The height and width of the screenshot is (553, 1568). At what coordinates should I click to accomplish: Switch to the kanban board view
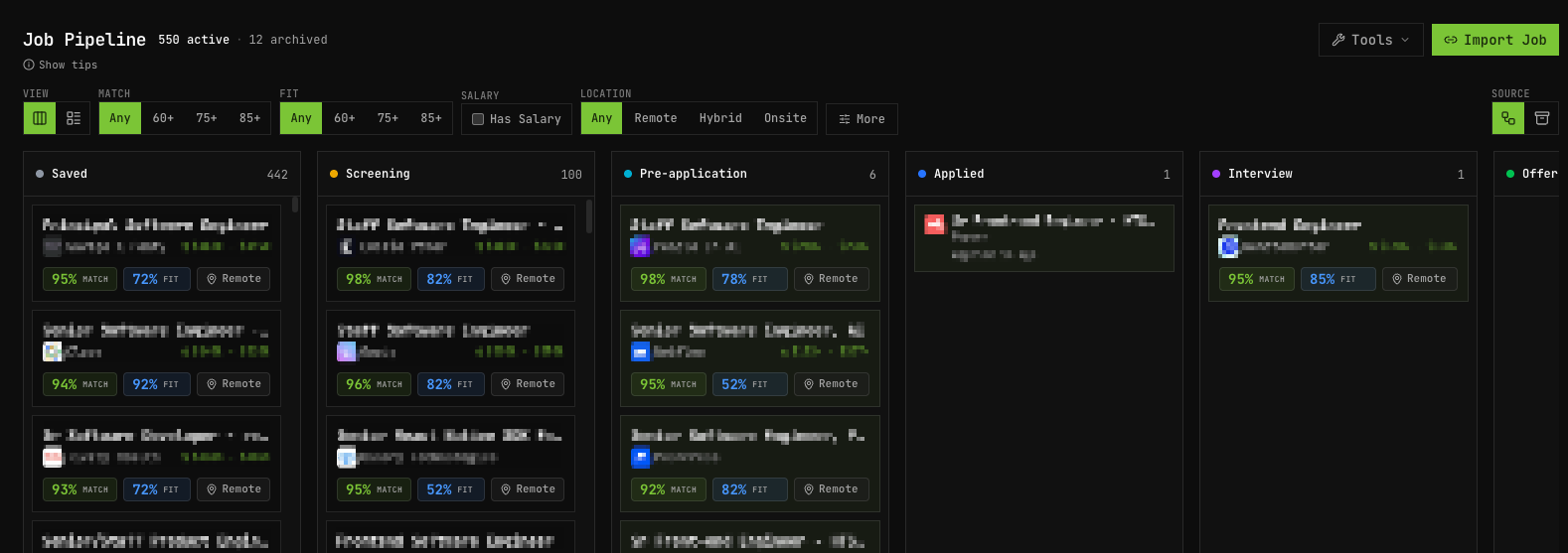coord(40,118)
